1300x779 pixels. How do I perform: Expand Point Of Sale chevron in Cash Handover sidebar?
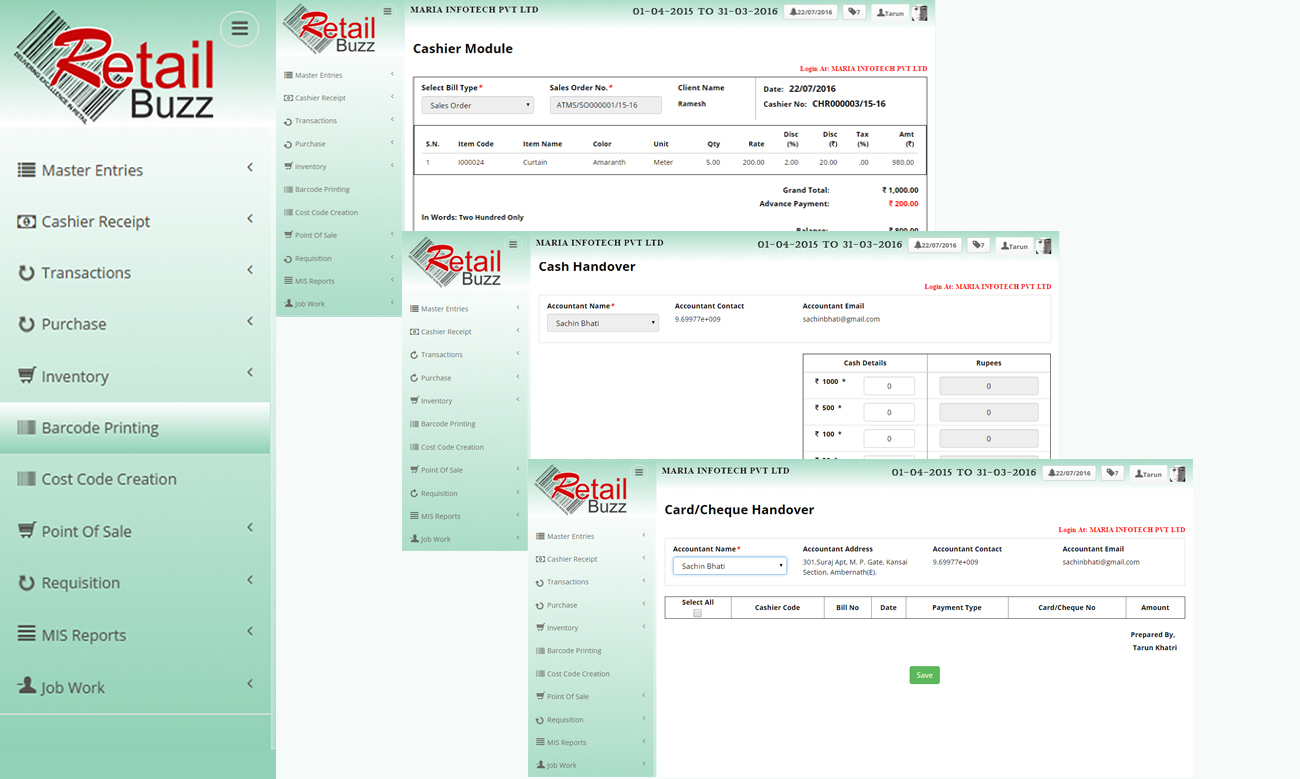pos(518,469)
